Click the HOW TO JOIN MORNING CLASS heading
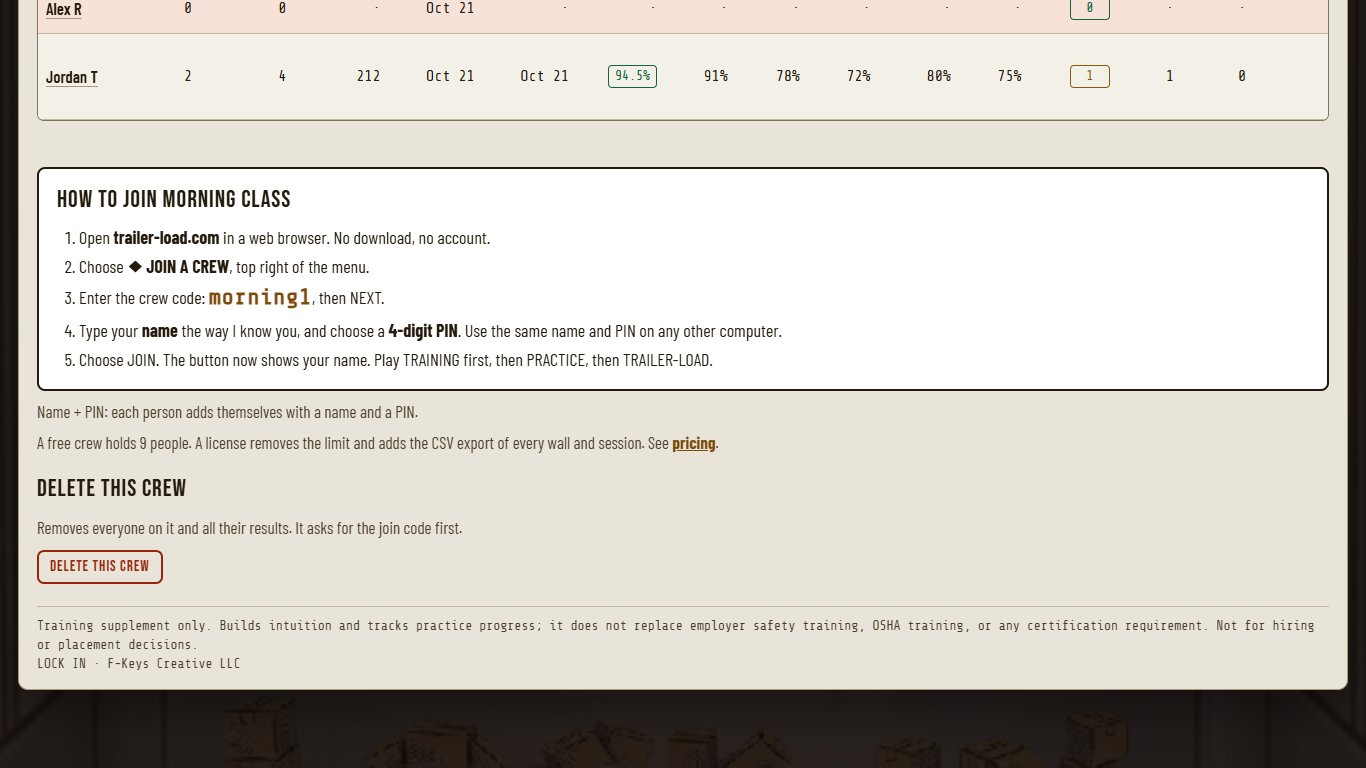The height and width of the screenshot is (768, 1366). [x=174, y=199]
